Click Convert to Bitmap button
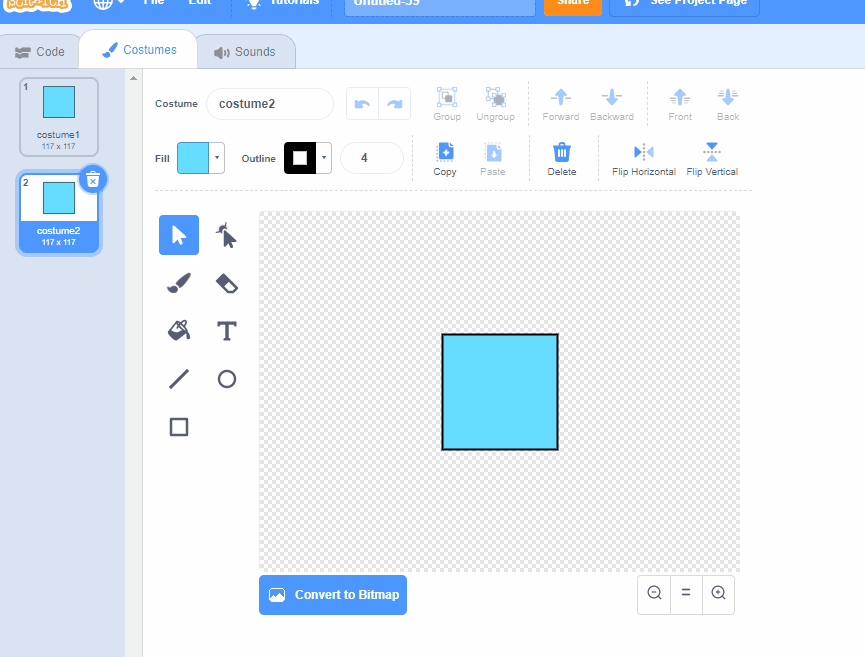 (333, 595)
